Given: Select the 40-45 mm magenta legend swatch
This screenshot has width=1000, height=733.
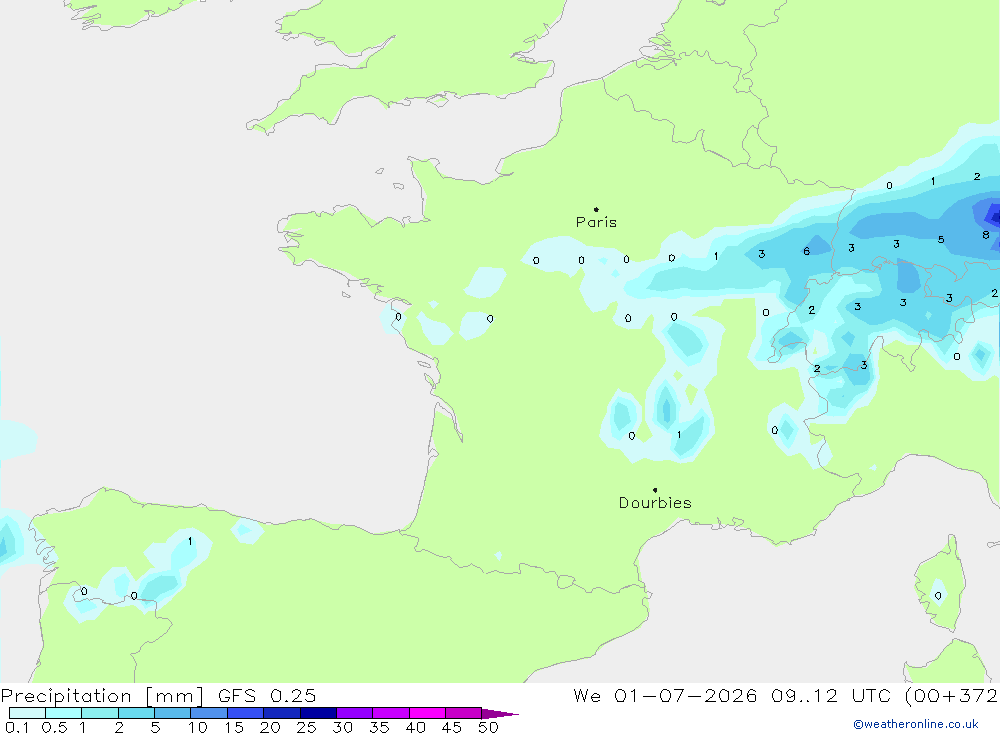Looking at the screenshot, I should [x=427, y=713].
